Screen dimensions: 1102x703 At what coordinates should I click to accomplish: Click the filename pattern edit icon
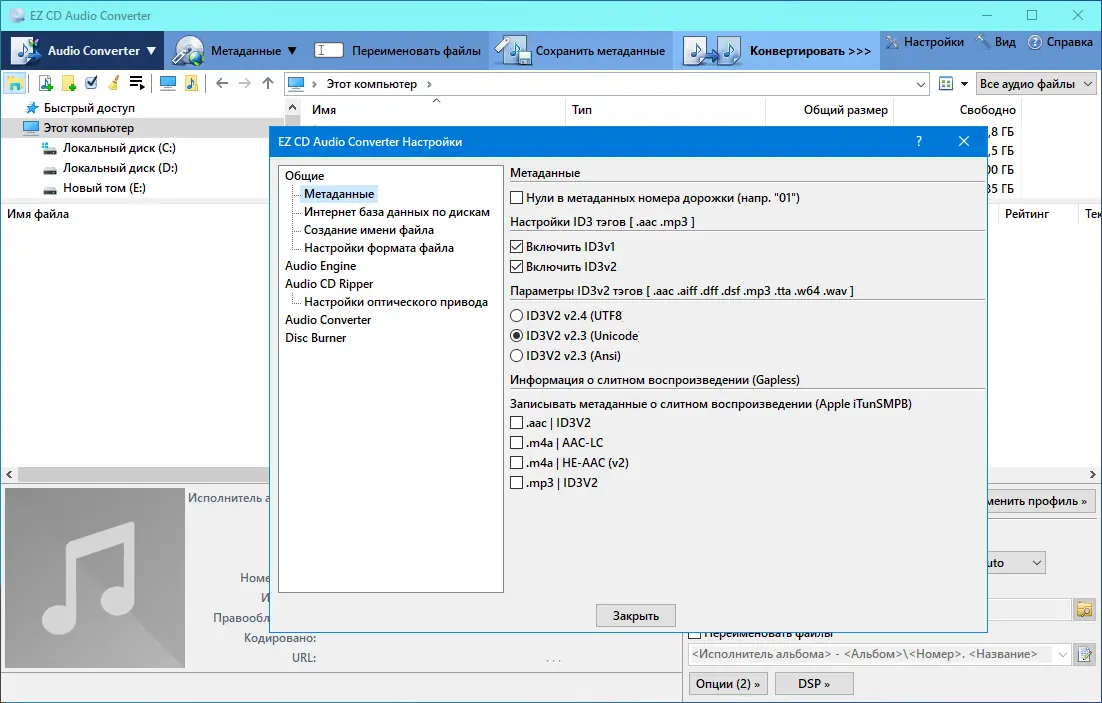tap(1084, 654)
